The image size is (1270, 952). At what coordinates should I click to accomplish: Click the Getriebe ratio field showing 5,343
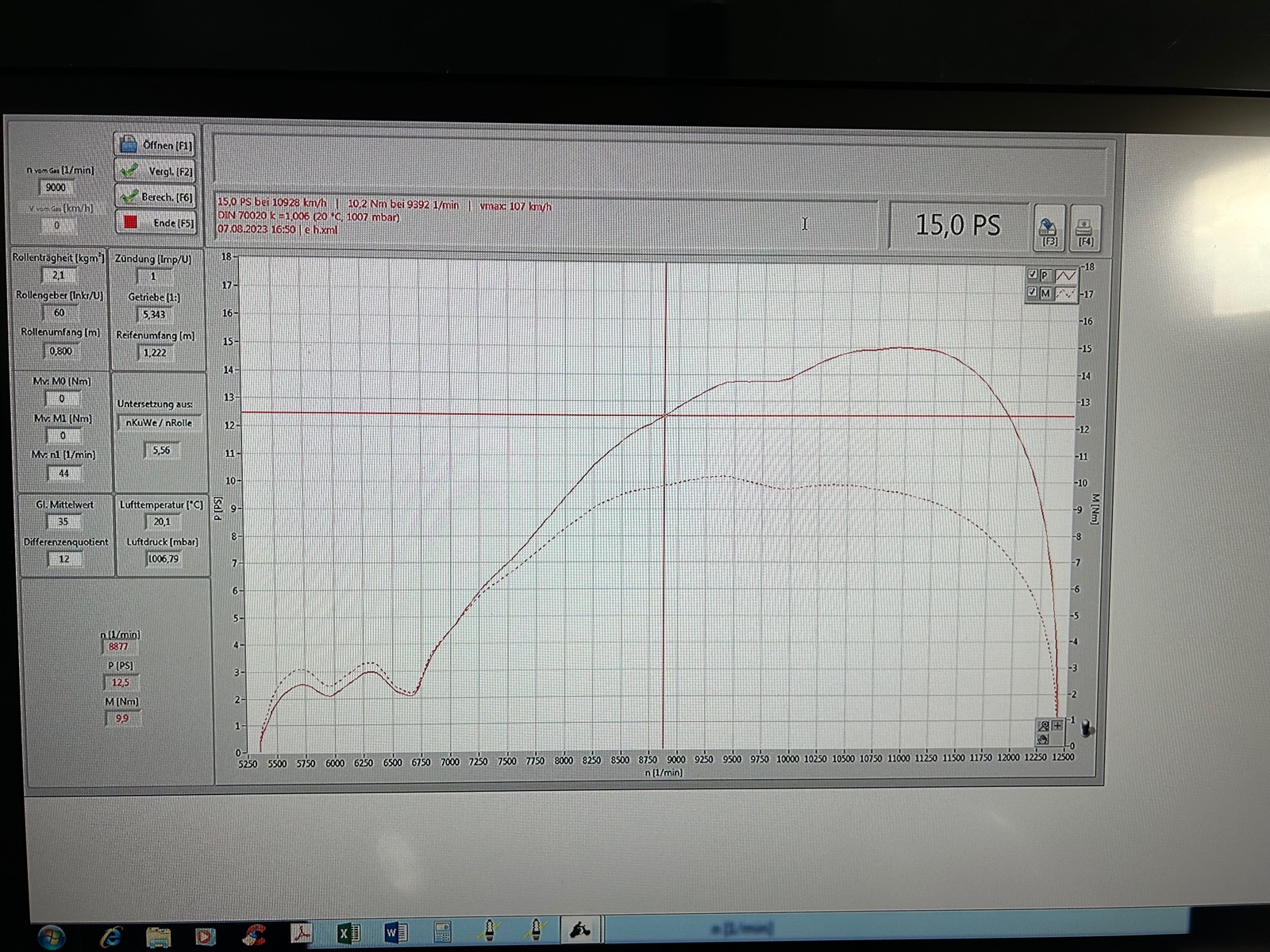(154, 315)
